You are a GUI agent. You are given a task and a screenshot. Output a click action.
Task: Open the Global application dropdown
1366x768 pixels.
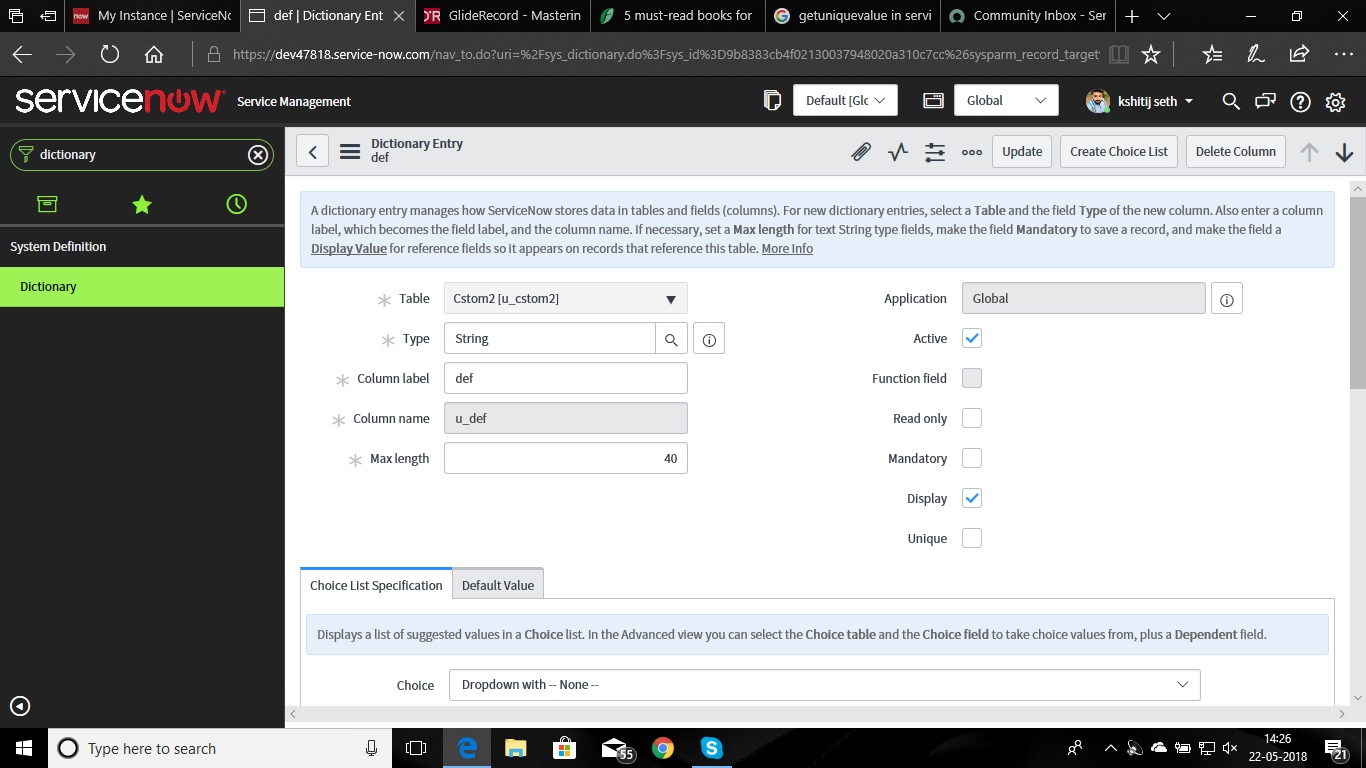[1005, 100]
